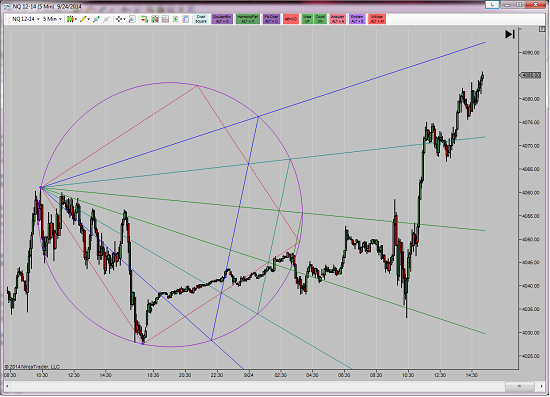
Task: Click the candlestick chart style icon
Action: 70,19
